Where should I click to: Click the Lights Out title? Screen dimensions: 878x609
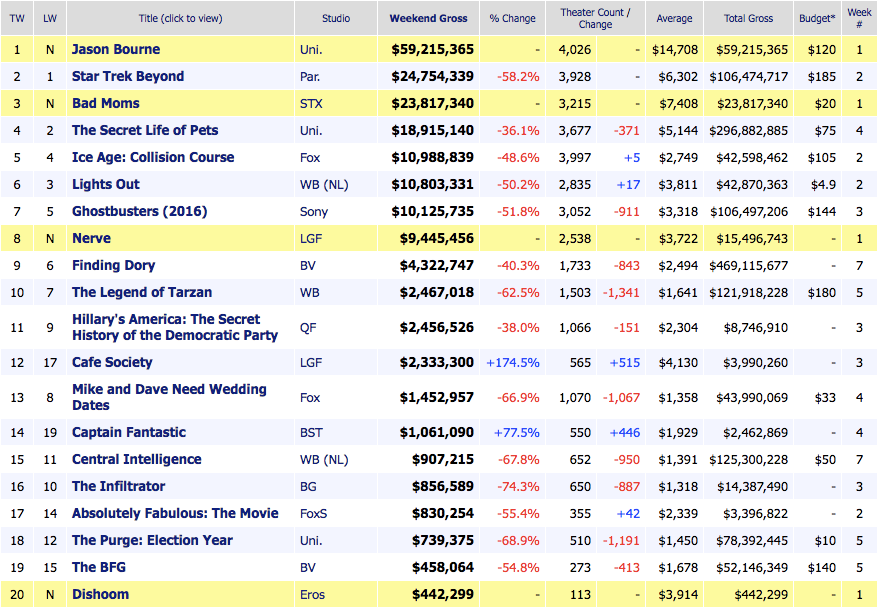(106, 184)
